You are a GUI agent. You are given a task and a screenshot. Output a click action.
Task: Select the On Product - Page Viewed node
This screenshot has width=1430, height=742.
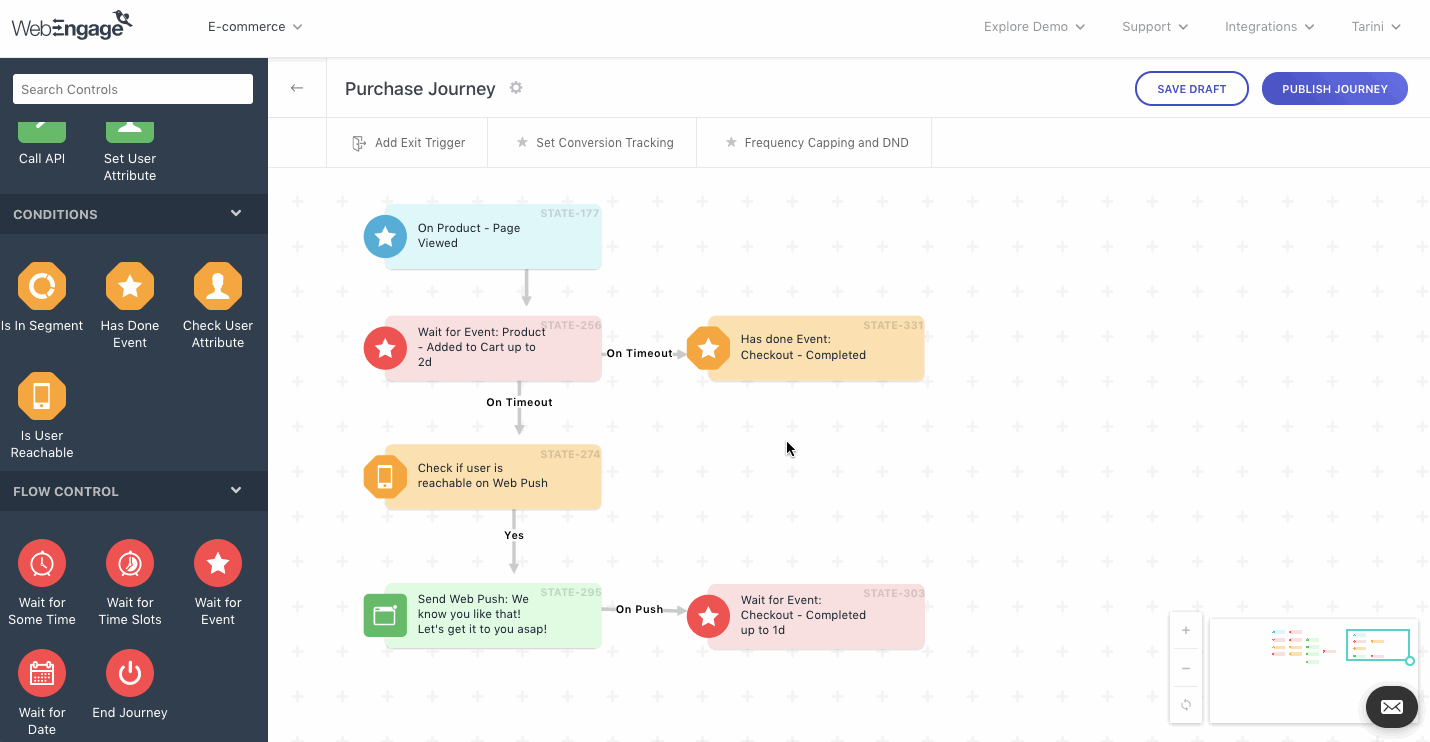(493, 237)
